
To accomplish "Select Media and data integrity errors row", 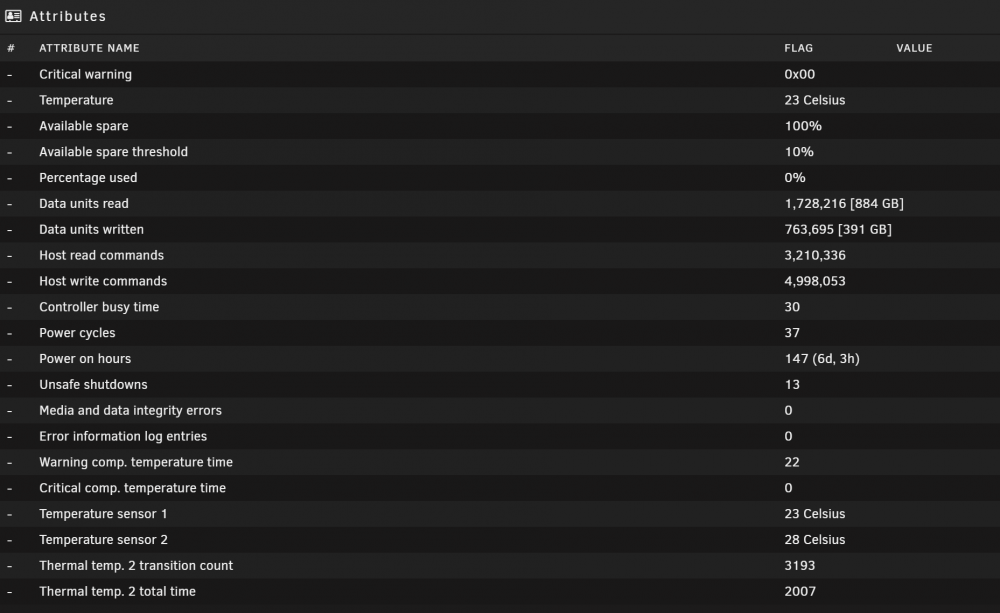I will click(x=500, y=410).
